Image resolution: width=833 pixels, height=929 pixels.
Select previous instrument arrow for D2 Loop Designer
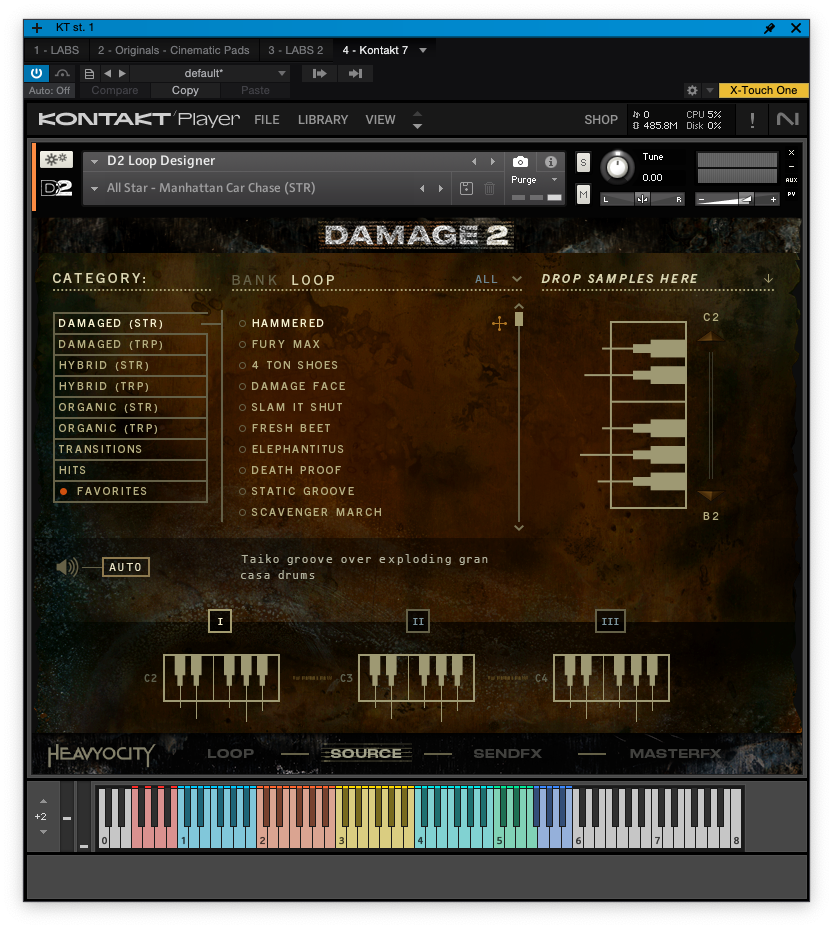(x=473, y=161)
